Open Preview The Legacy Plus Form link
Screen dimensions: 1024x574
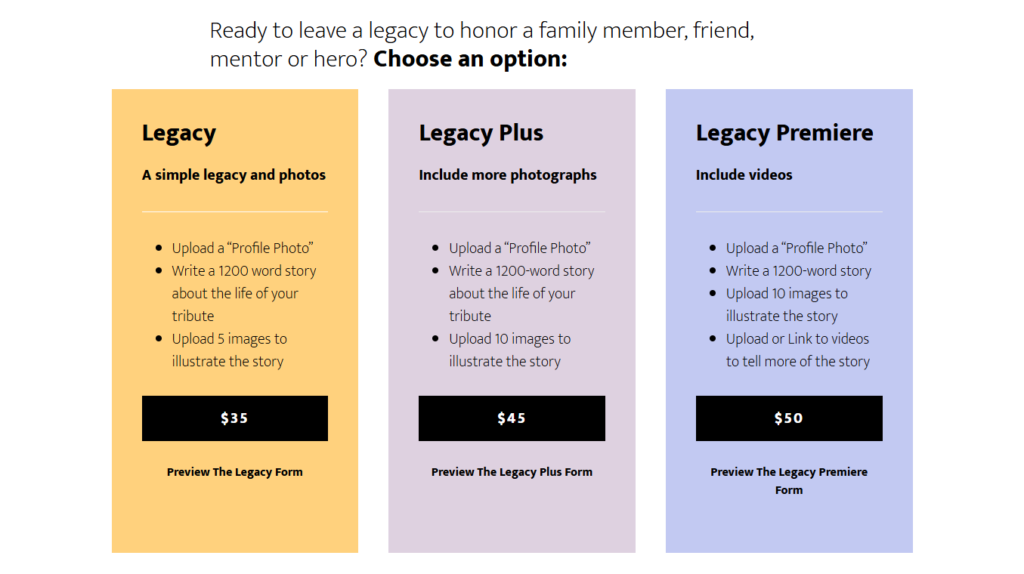[511, 471]
